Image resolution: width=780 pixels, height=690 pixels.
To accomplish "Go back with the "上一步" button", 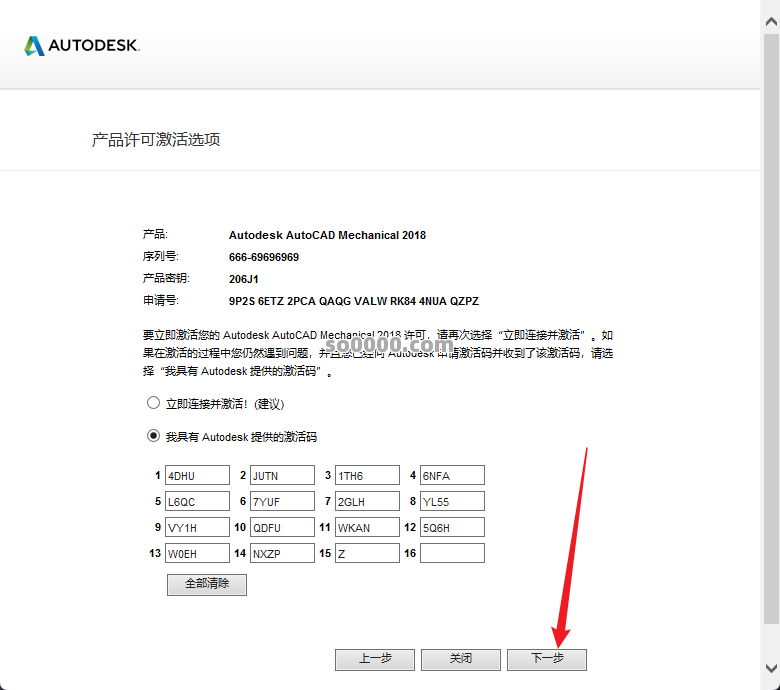I will 375,659.
